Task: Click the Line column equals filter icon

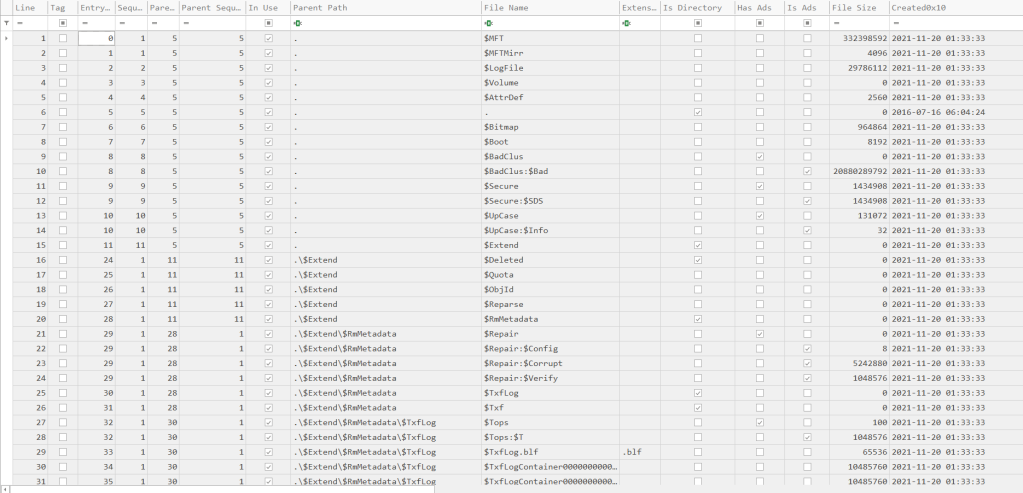Action: pos(19,23)
